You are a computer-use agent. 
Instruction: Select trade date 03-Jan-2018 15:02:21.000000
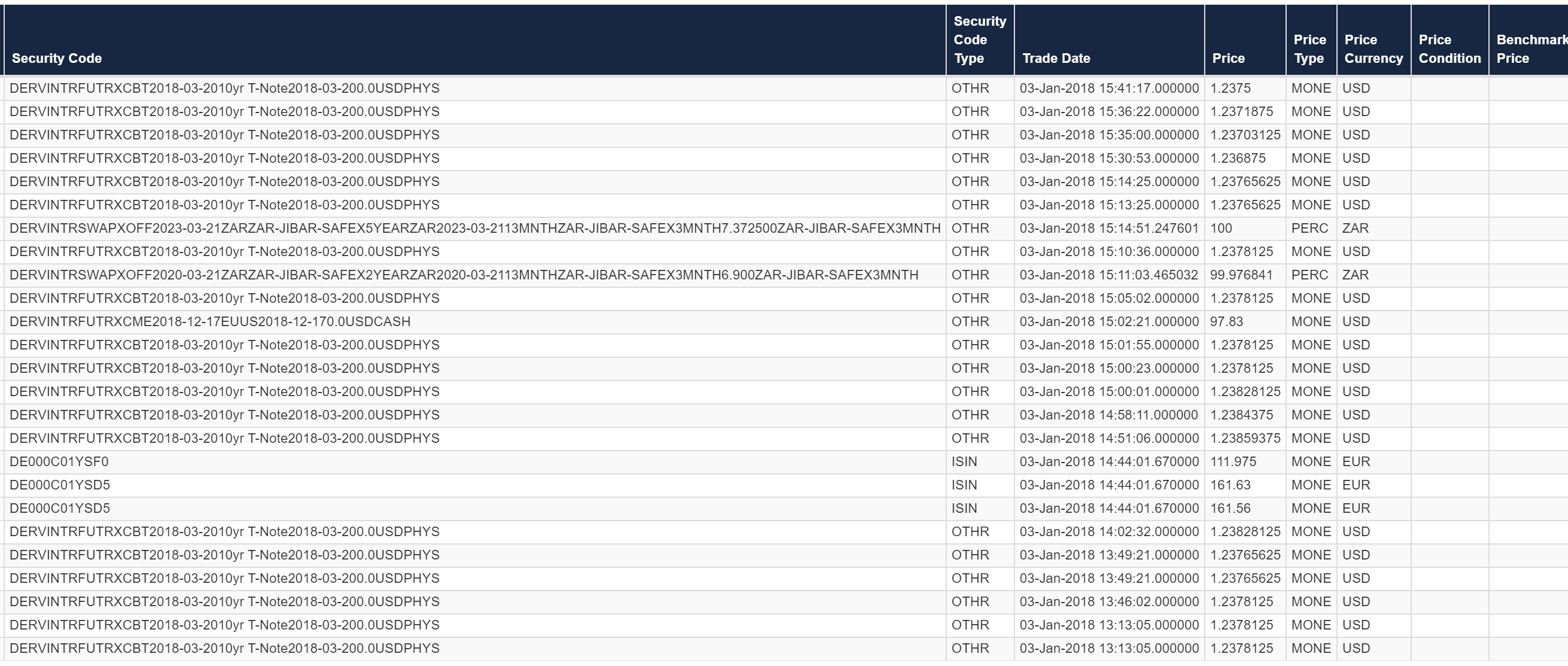pos(1109,321)
